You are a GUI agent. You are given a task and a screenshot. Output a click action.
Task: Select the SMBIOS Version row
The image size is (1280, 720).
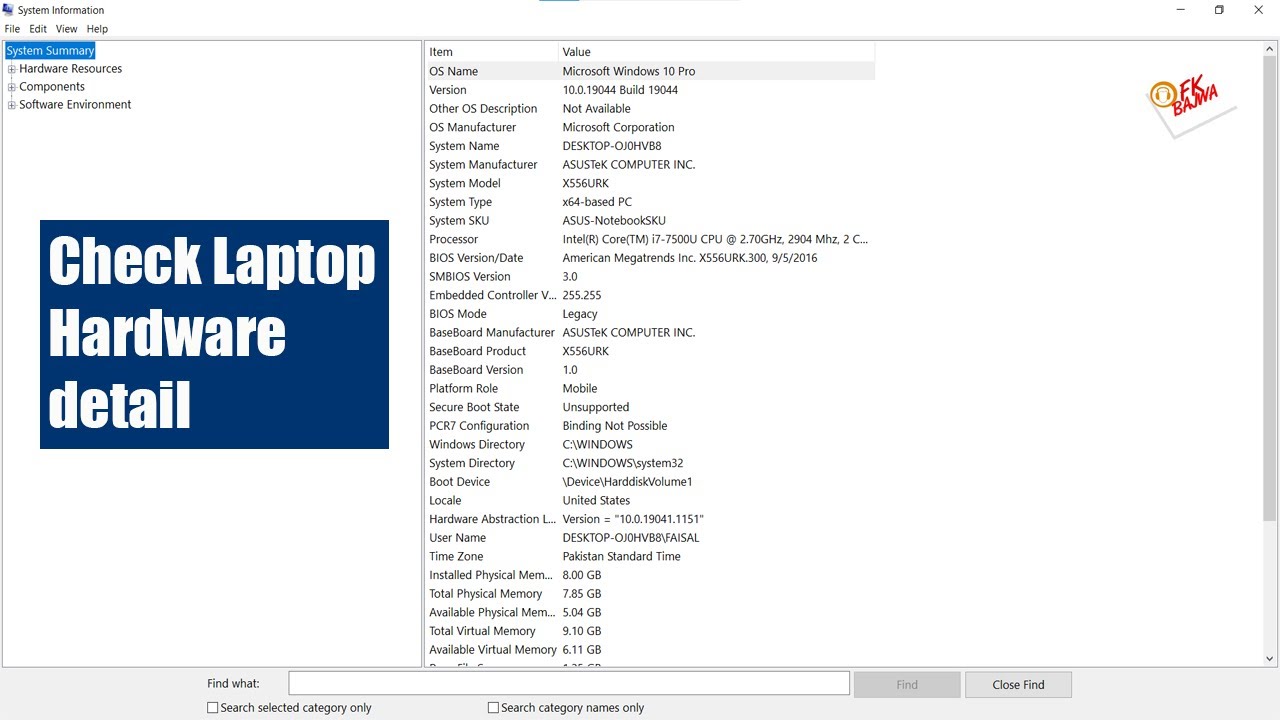(x=650, y=277)
